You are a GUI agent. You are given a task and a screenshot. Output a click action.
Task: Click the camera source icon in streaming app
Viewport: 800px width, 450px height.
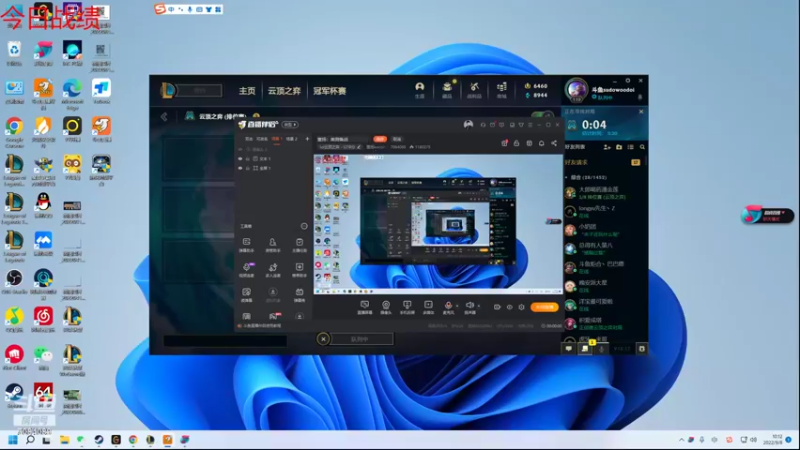[386, 305]
